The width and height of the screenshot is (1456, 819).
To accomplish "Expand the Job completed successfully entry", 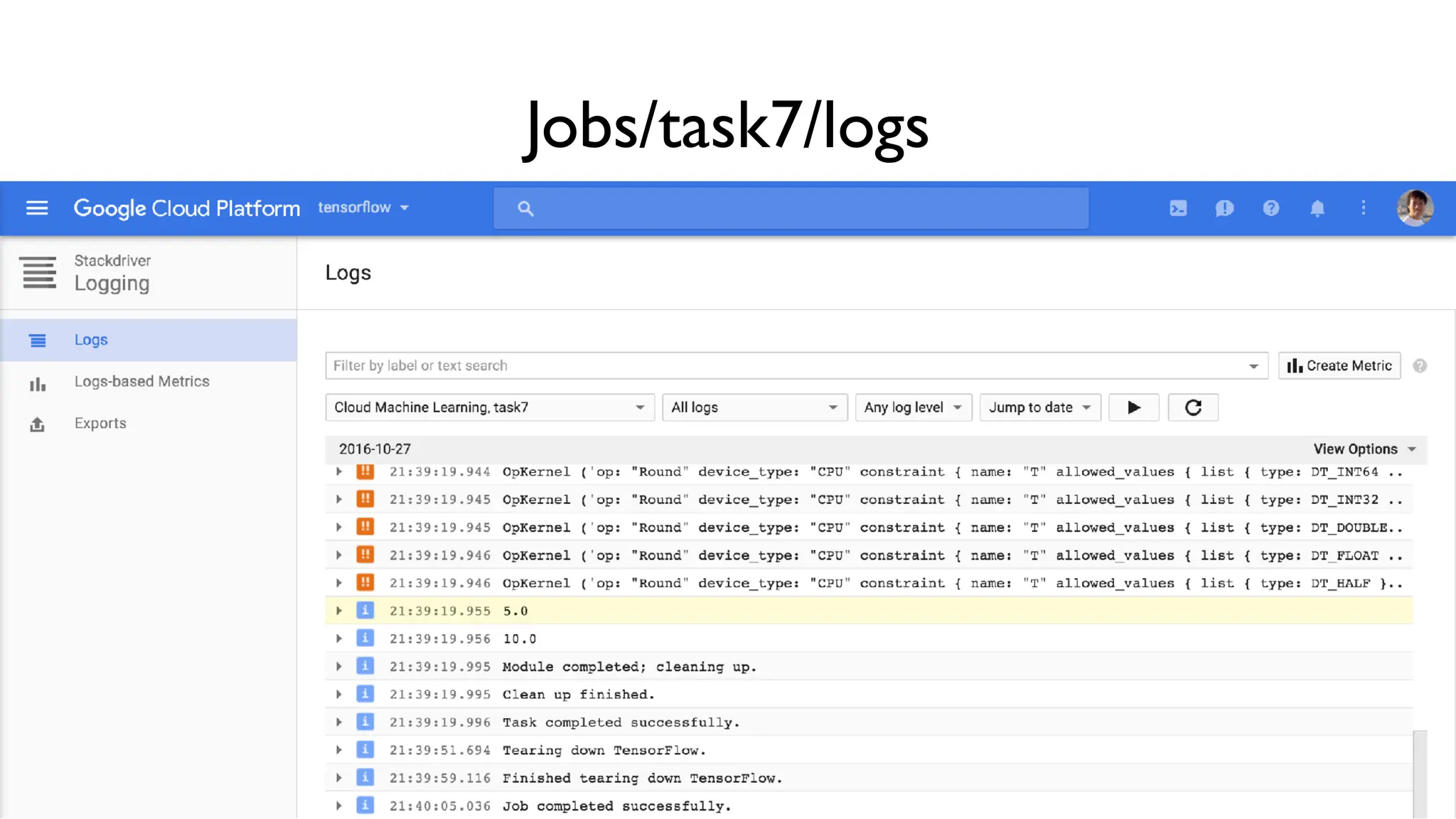I will (x=339, y=805).
